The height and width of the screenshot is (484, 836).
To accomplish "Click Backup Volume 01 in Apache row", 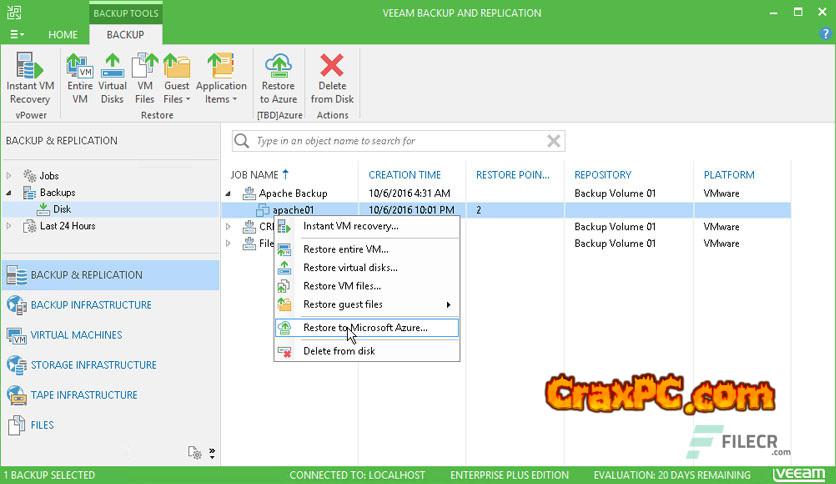I will [615, 193].
